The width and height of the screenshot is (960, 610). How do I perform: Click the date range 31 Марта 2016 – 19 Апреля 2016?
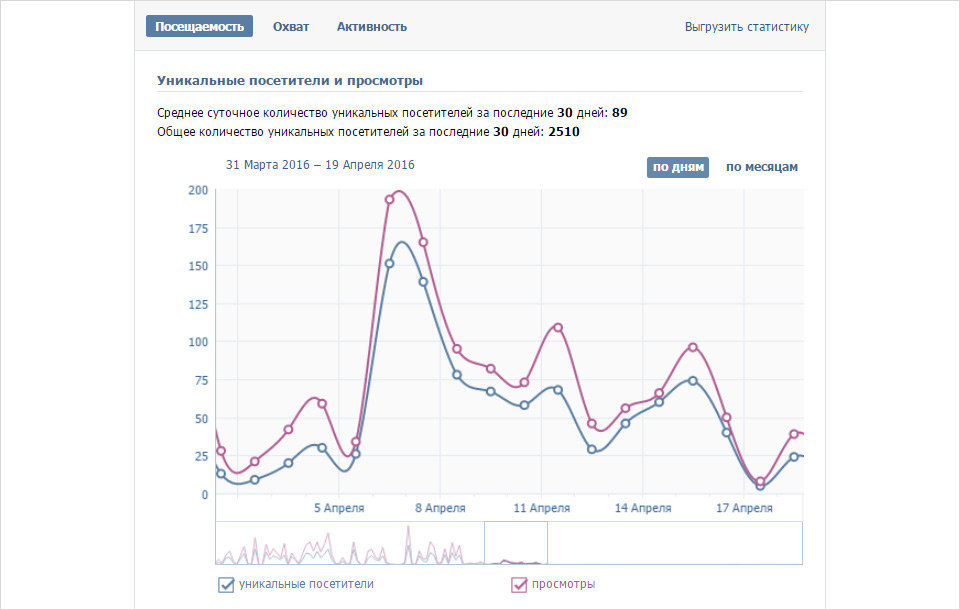coord(320,165)
